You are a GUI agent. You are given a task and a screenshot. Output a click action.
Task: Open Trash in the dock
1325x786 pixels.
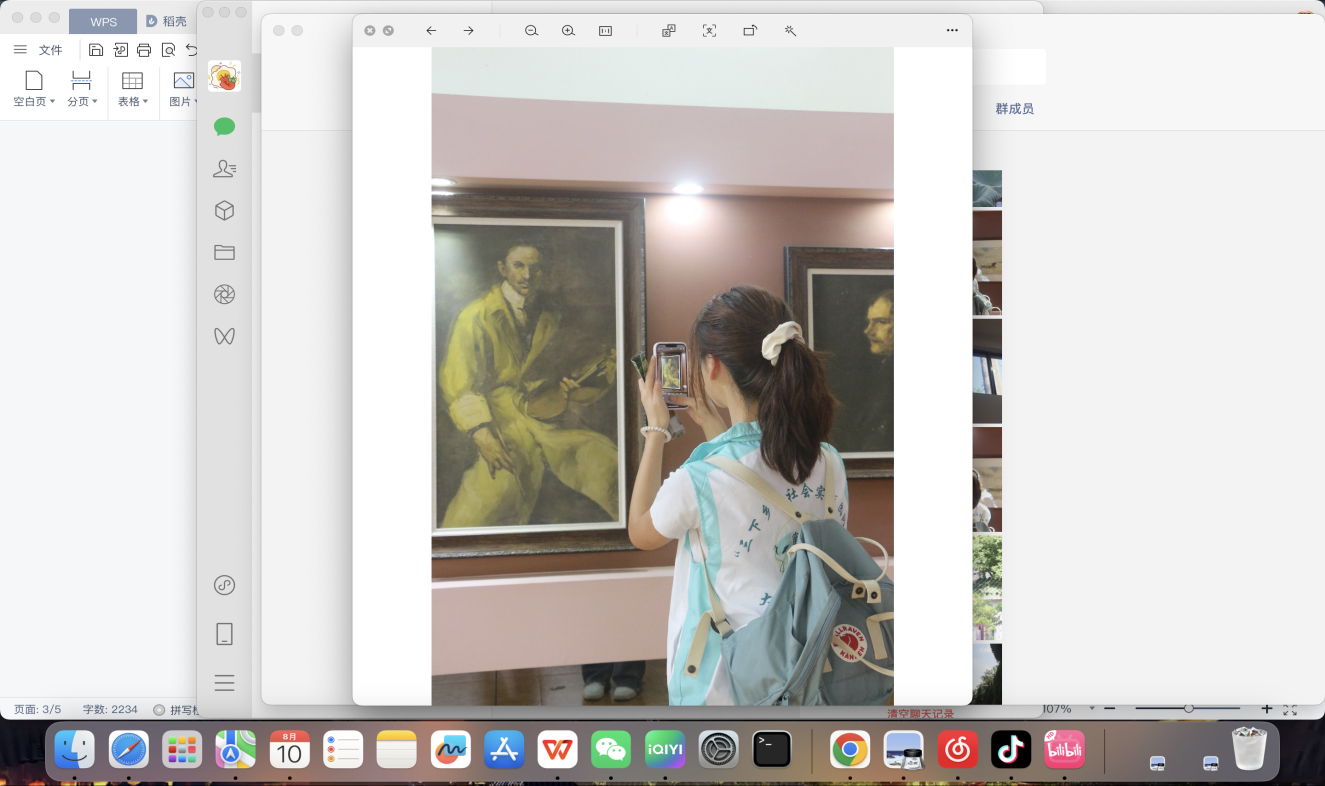pos(1249,749)
